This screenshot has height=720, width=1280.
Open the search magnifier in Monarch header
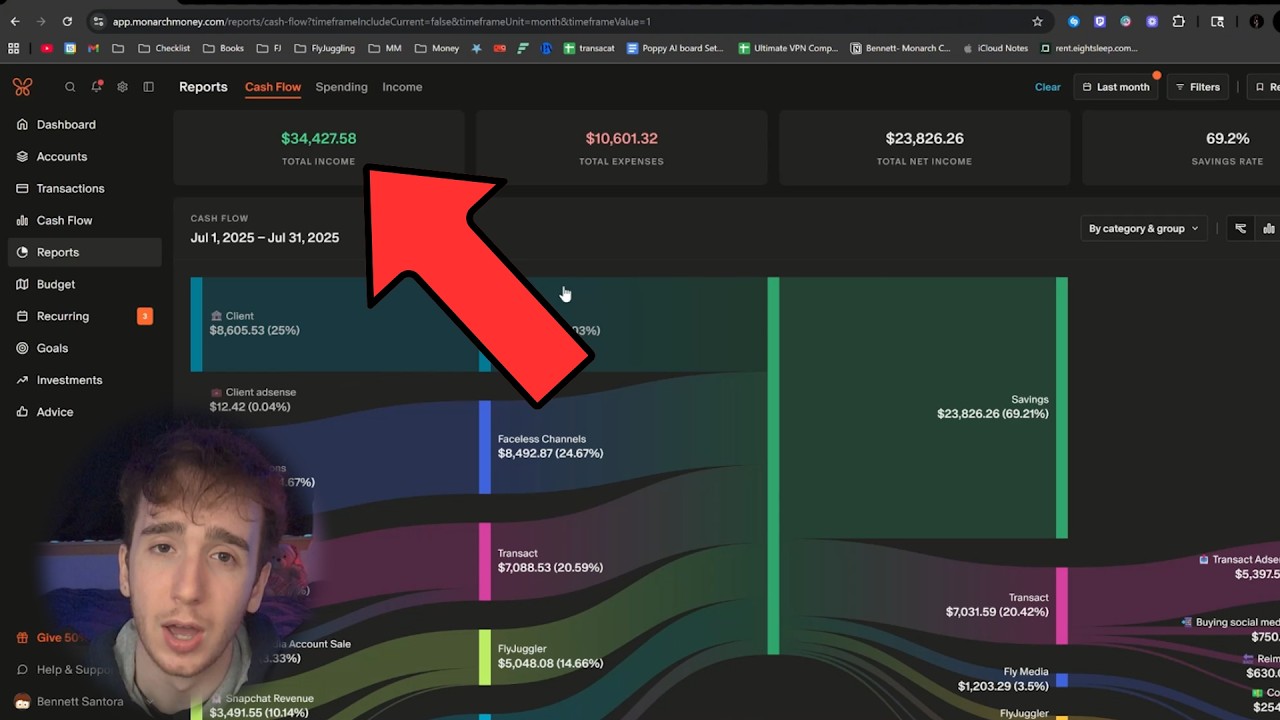[x=70, y=87]
